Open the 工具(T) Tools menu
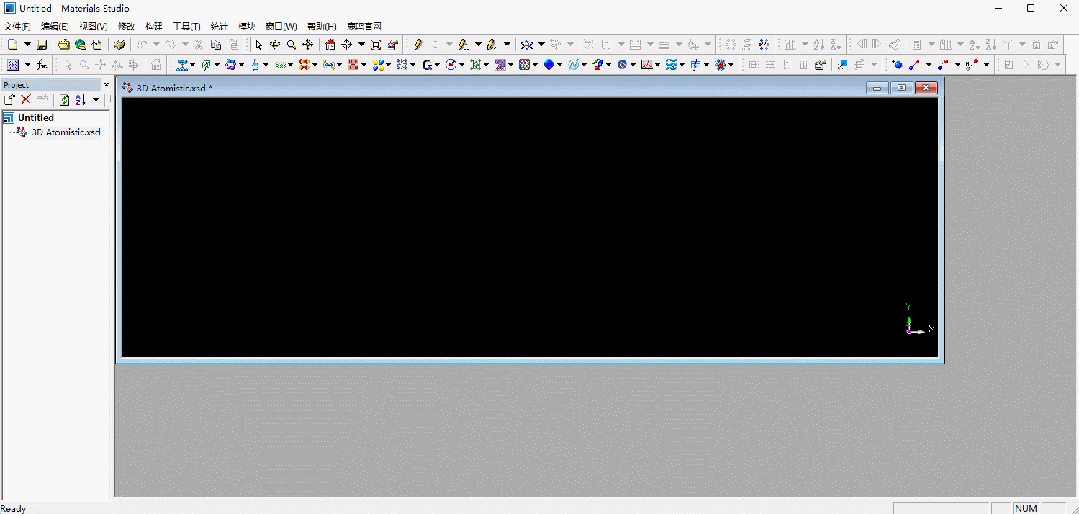Image resolution: width=1079 pixels, height=514 pixels. click(186, 26)
